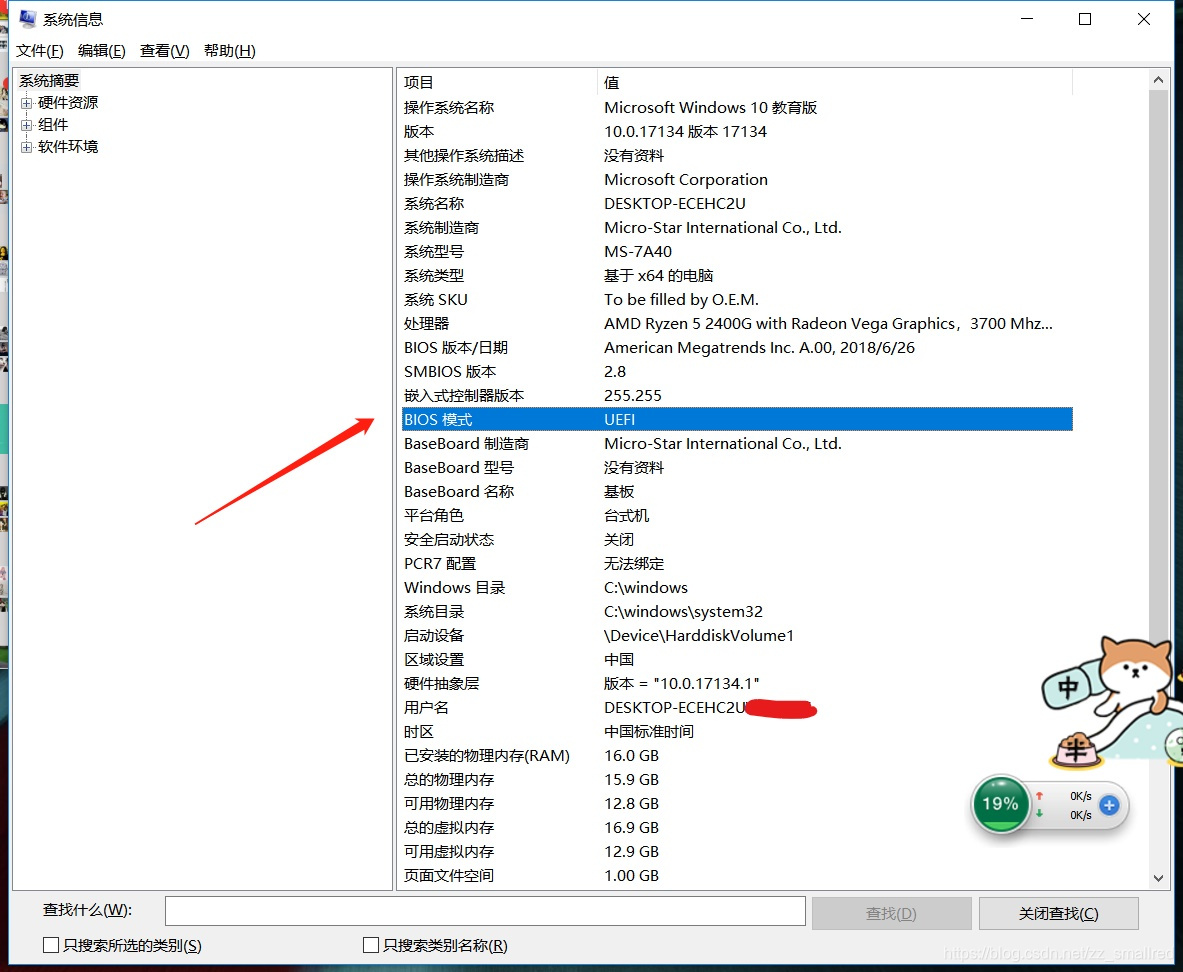The height and width of the screenshot is (972, 1183).
Task: Select the 总的虚拟内存 row
Action: pos(737,828)
